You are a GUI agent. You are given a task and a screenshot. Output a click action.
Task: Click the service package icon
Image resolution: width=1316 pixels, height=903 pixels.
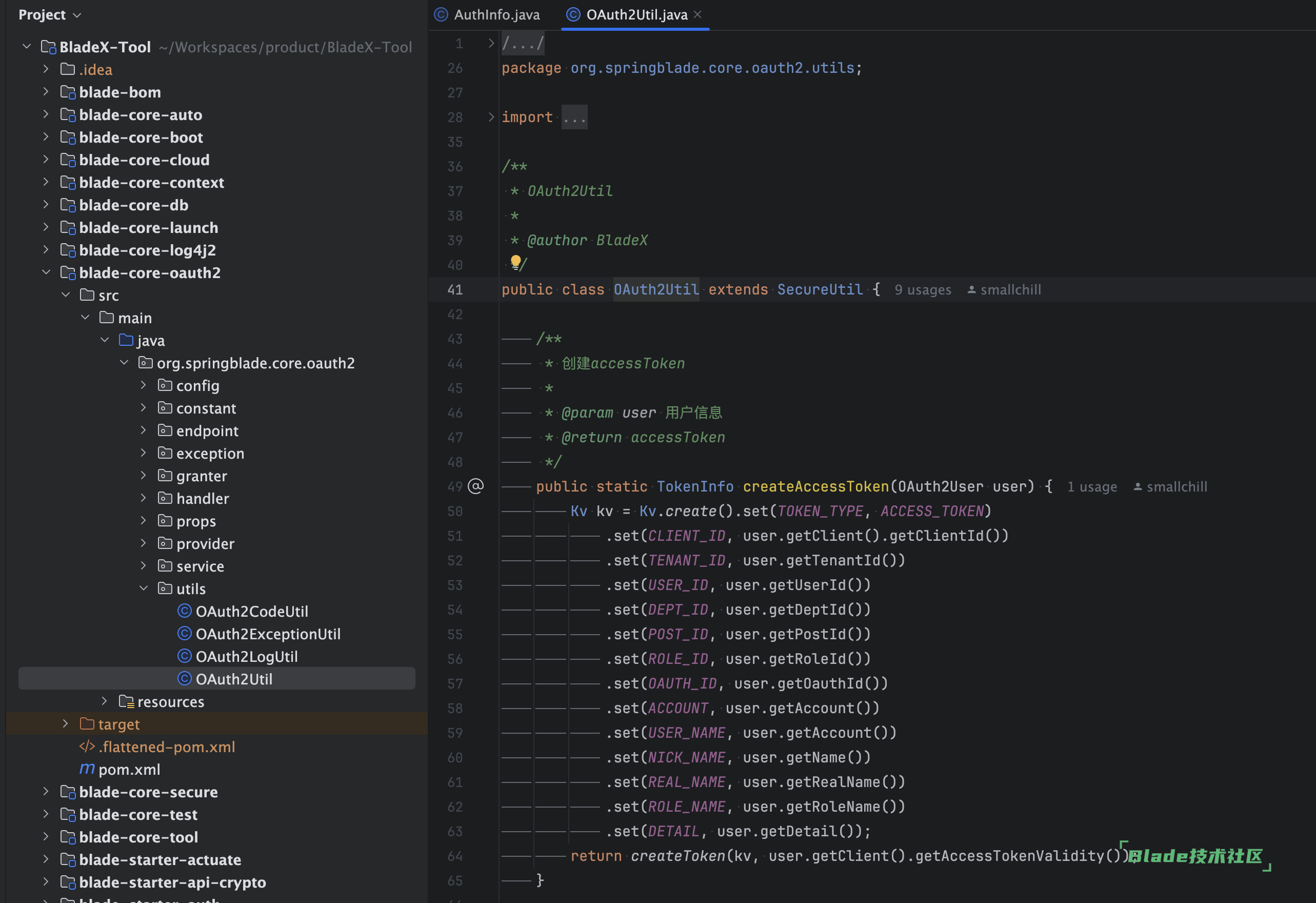[165, 566]
